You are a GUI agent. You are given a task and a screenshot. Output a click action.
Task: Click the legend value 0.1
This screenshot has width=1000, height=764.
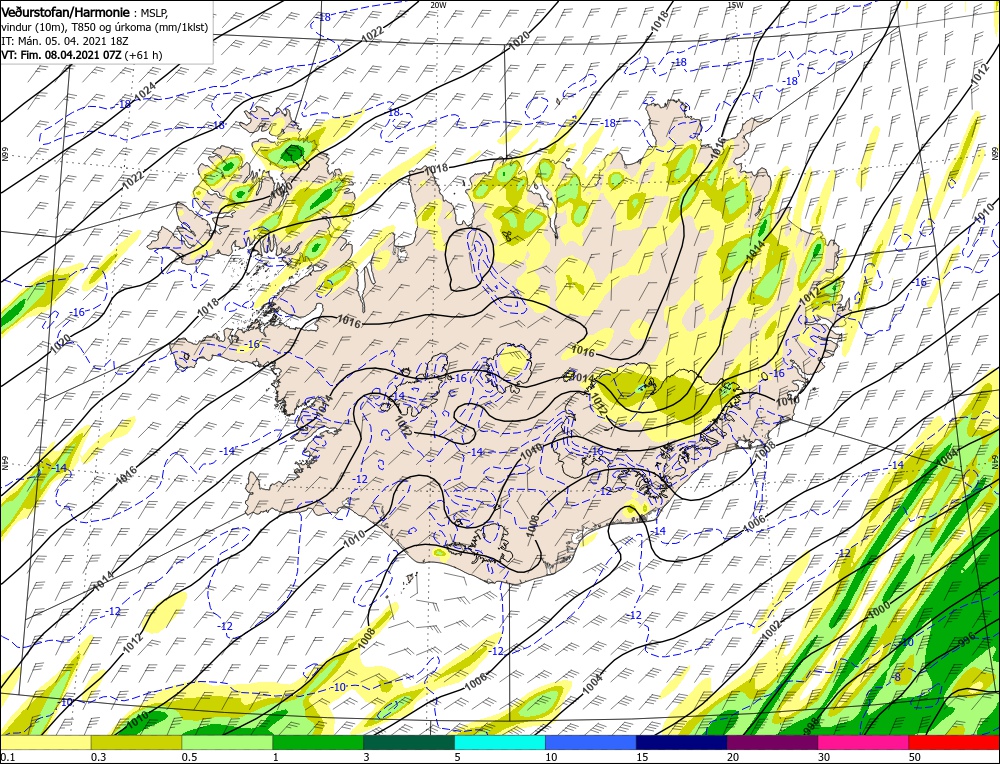[6, 756]
